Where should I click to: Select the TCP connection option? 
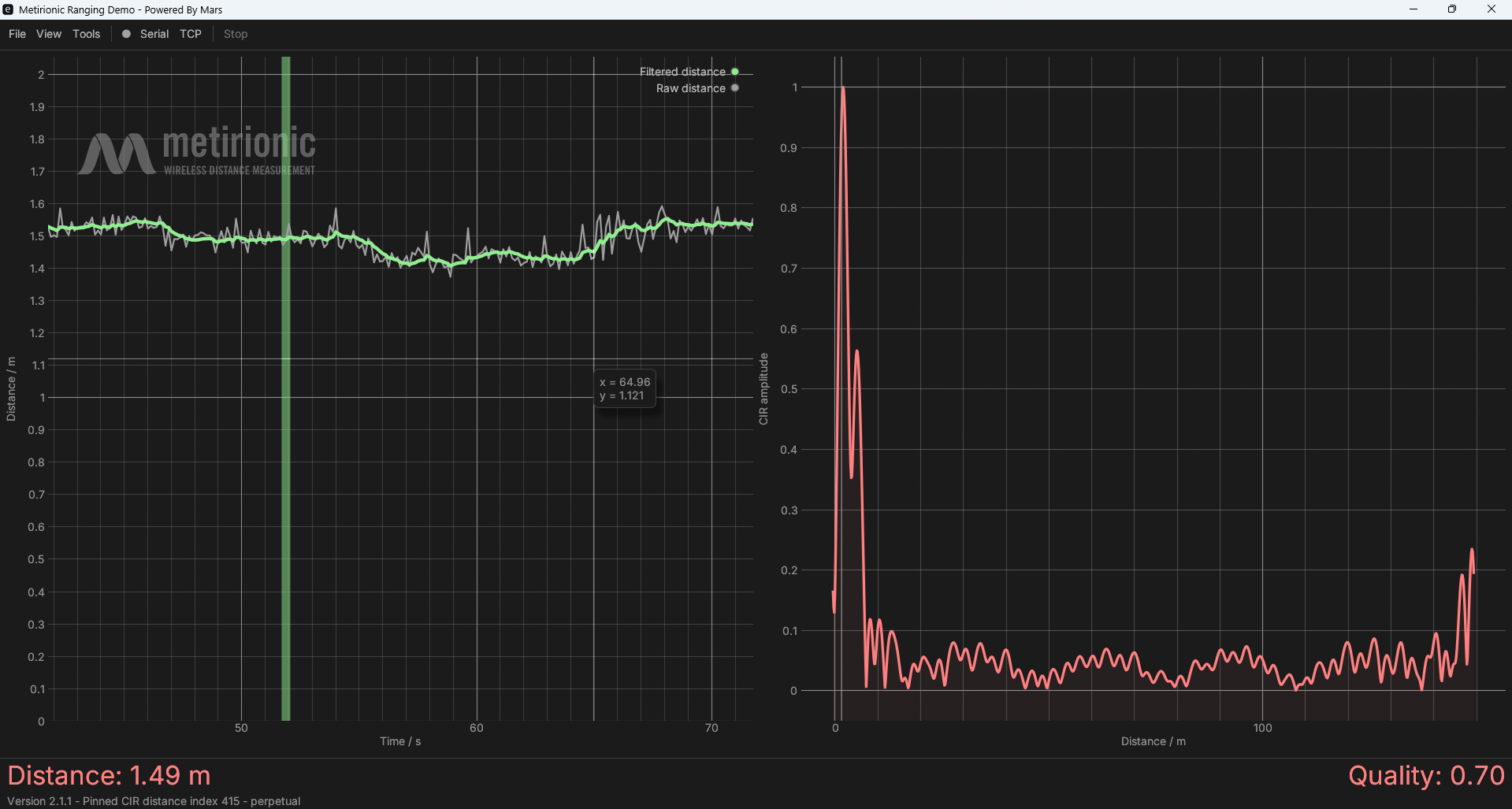[x=191, y=34]
